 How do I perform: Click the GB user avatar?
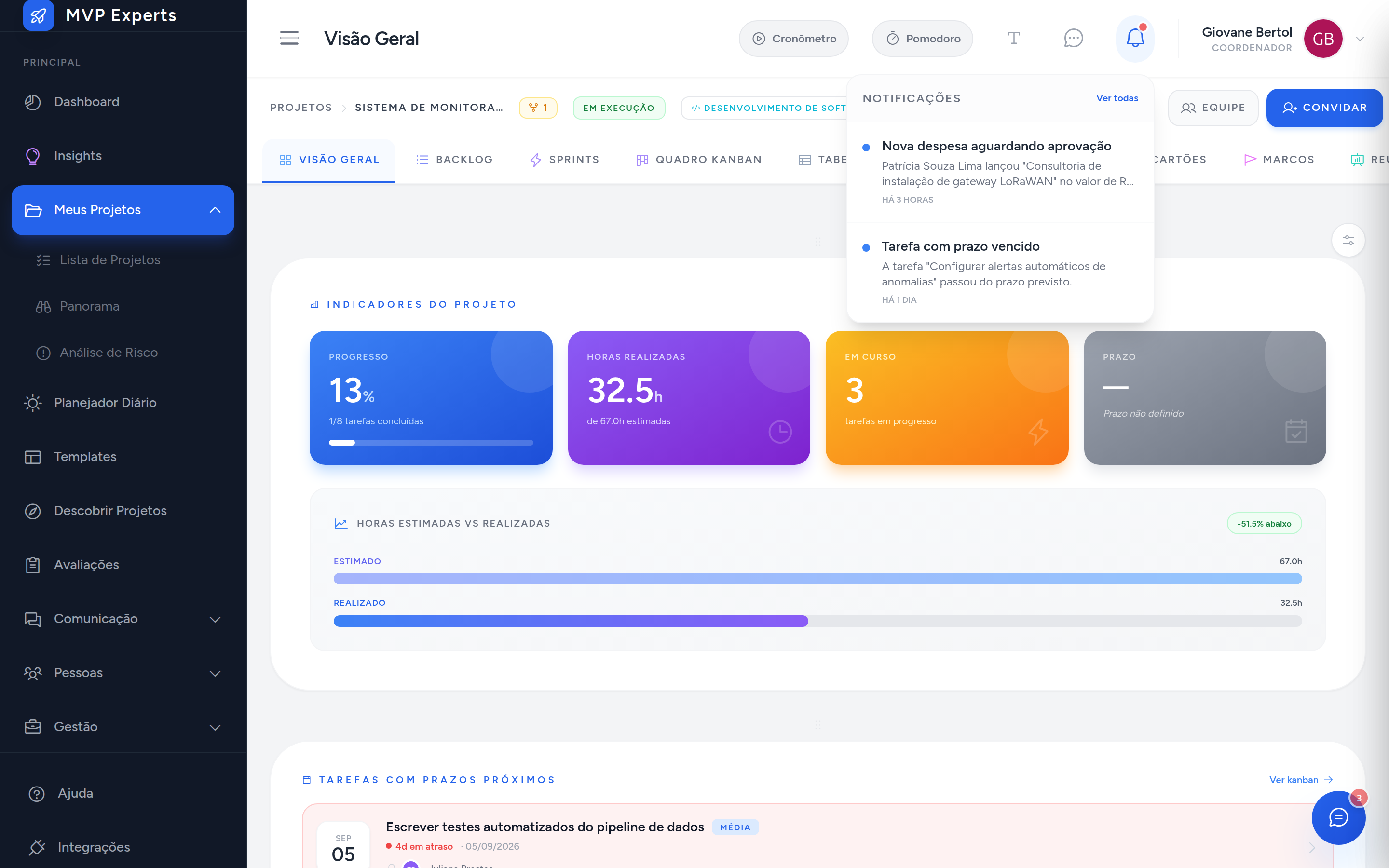pos(1323,39)
